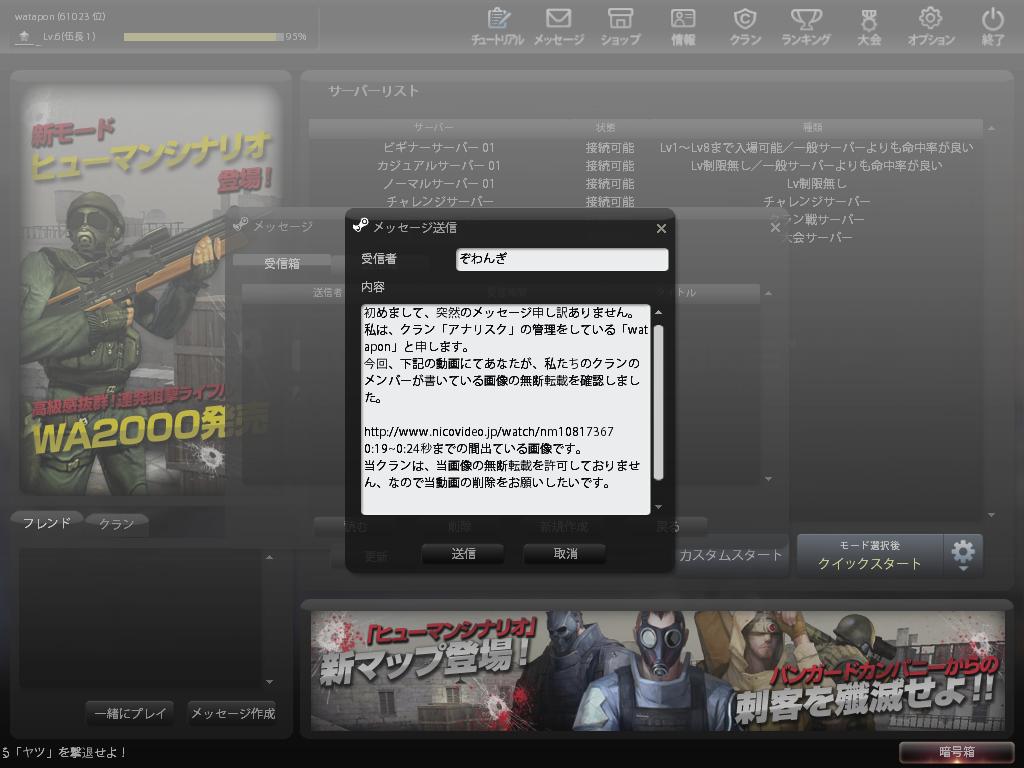The width and height of the screenshot is (1024, 768).
Task: Select チャレンジサーバー in server name column
Action: click(439, 202)
